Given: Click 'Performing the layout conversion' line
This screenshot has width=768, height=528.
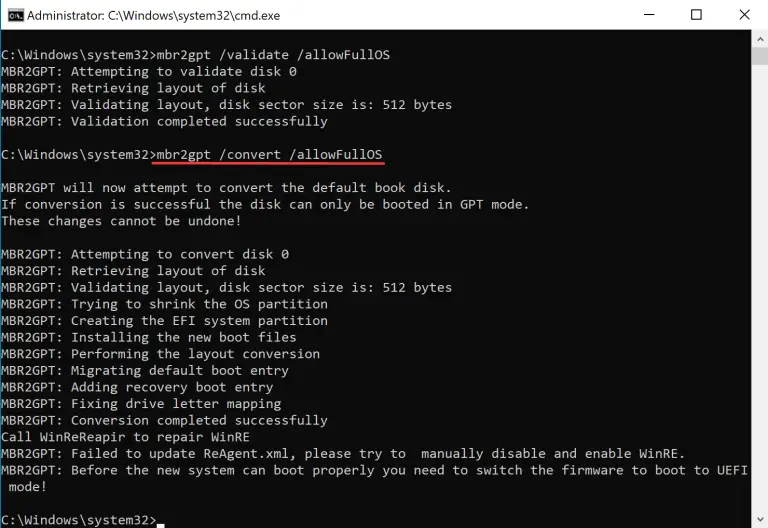Looking at the screenshot, I should click(160, 354).
